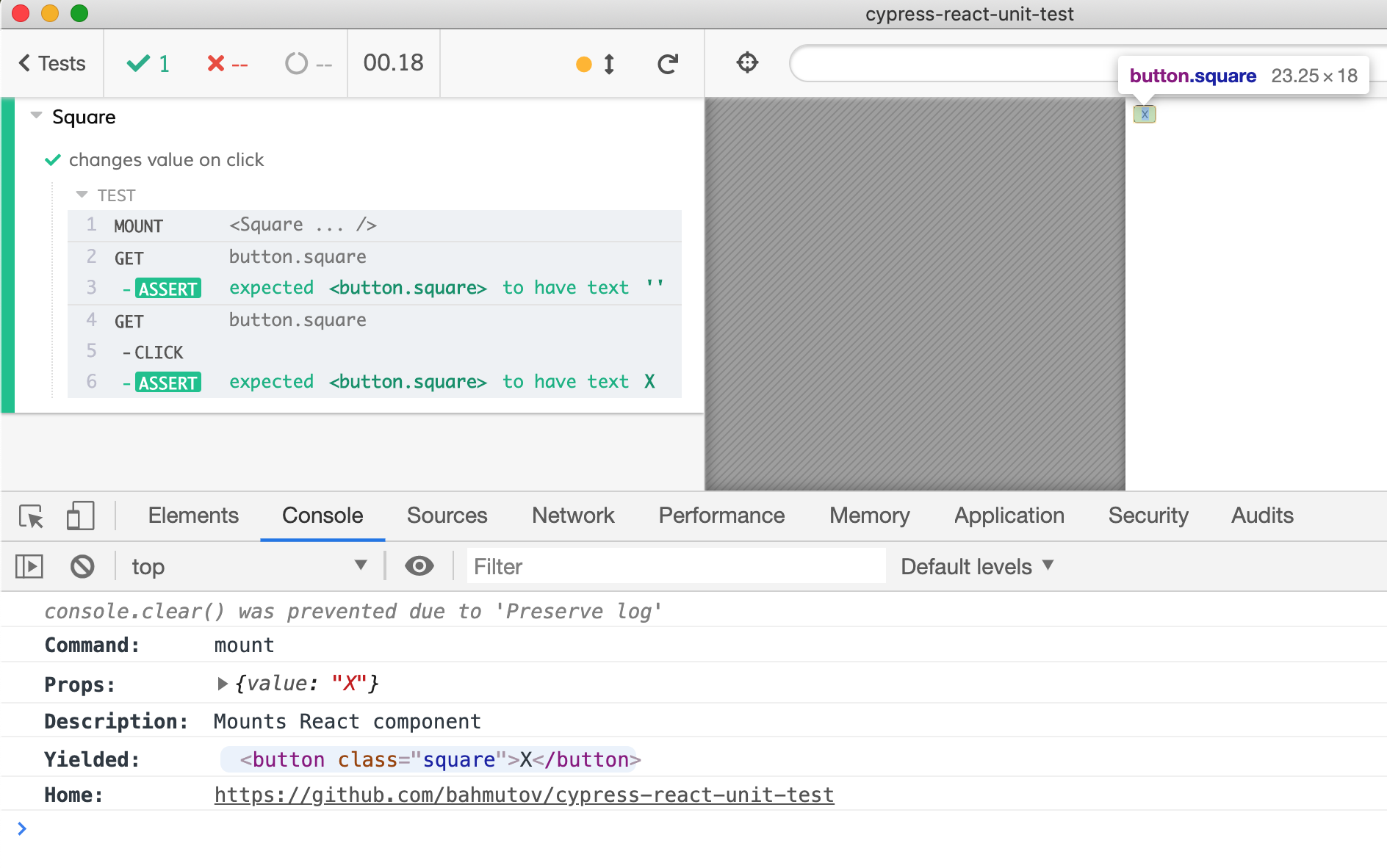Viewport: 1387px width, 868px height.
Task: Select the MOUNT command row
Action: click(375, 225)
